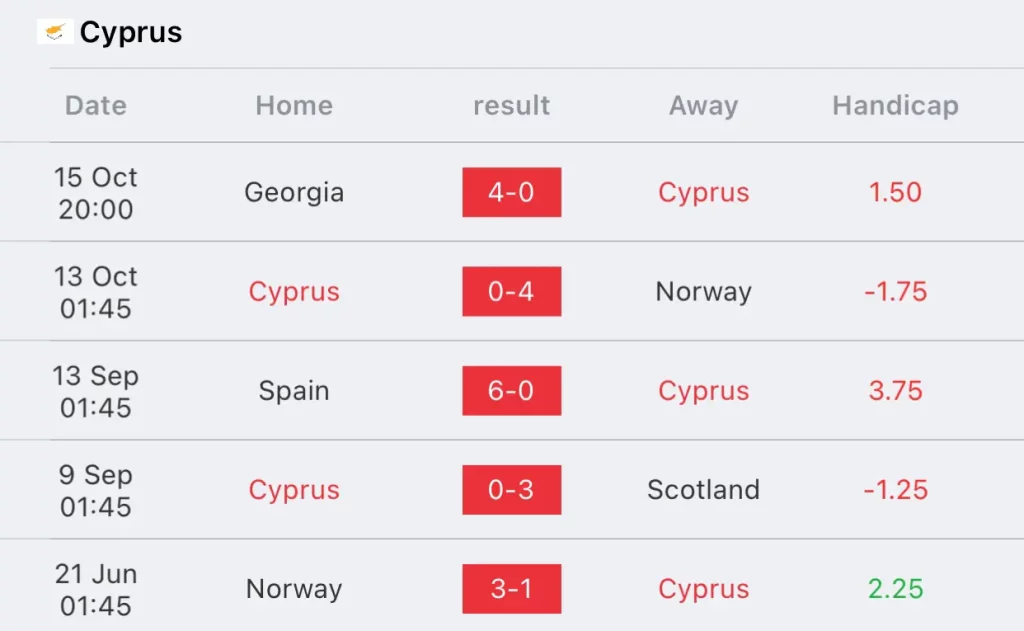
Task: Open the 4-0 Georgia vs Cyprus result
Action: (511, 192)
